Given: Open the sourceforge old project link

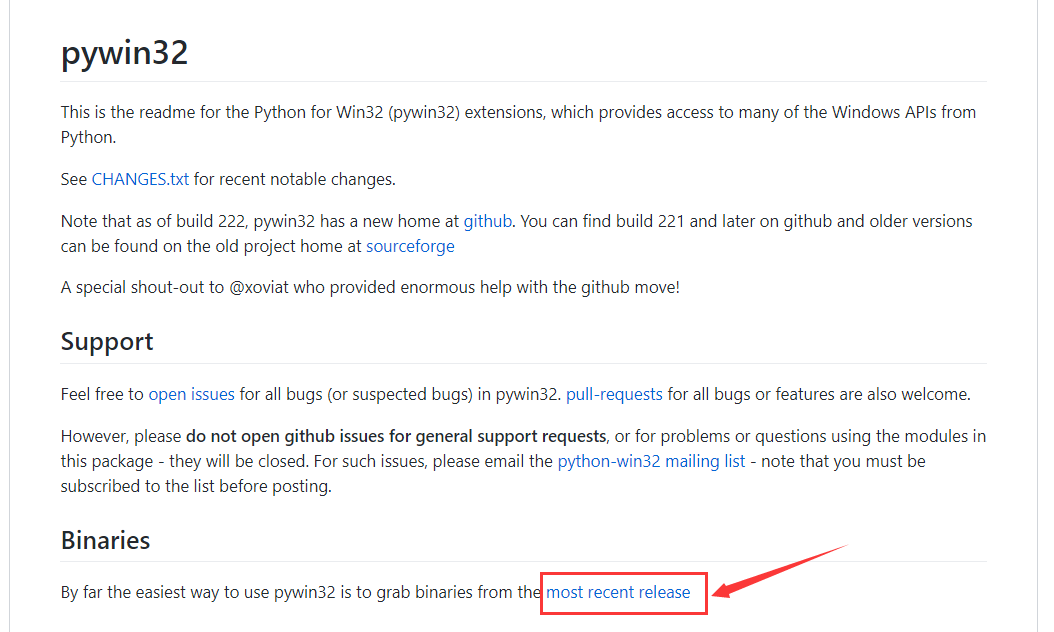Looking at the screenshot, I should [x=410, y=246].
